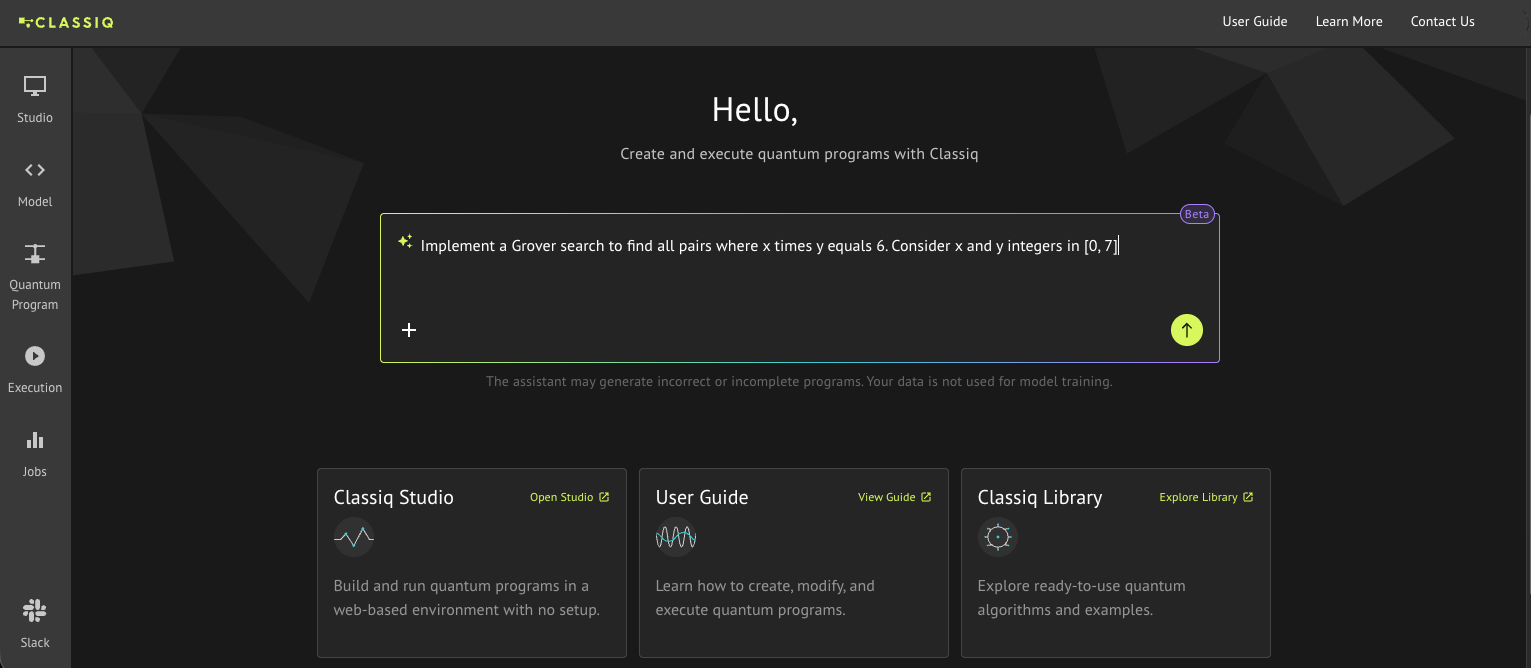Viewport: 1531px width, 668px height.
Task: Open the Slack icon in sidebar
Action: coord(35,610)
